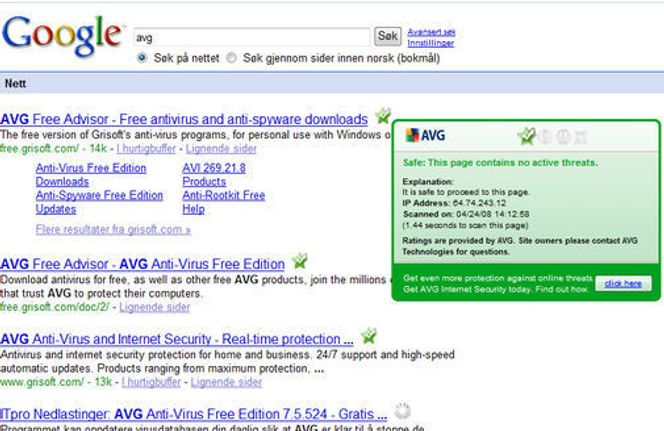This screenshot has height=431, width=664.
Task: Click 'free.grisoft.com/doc/2/' URL text
Action: (55, 307)
